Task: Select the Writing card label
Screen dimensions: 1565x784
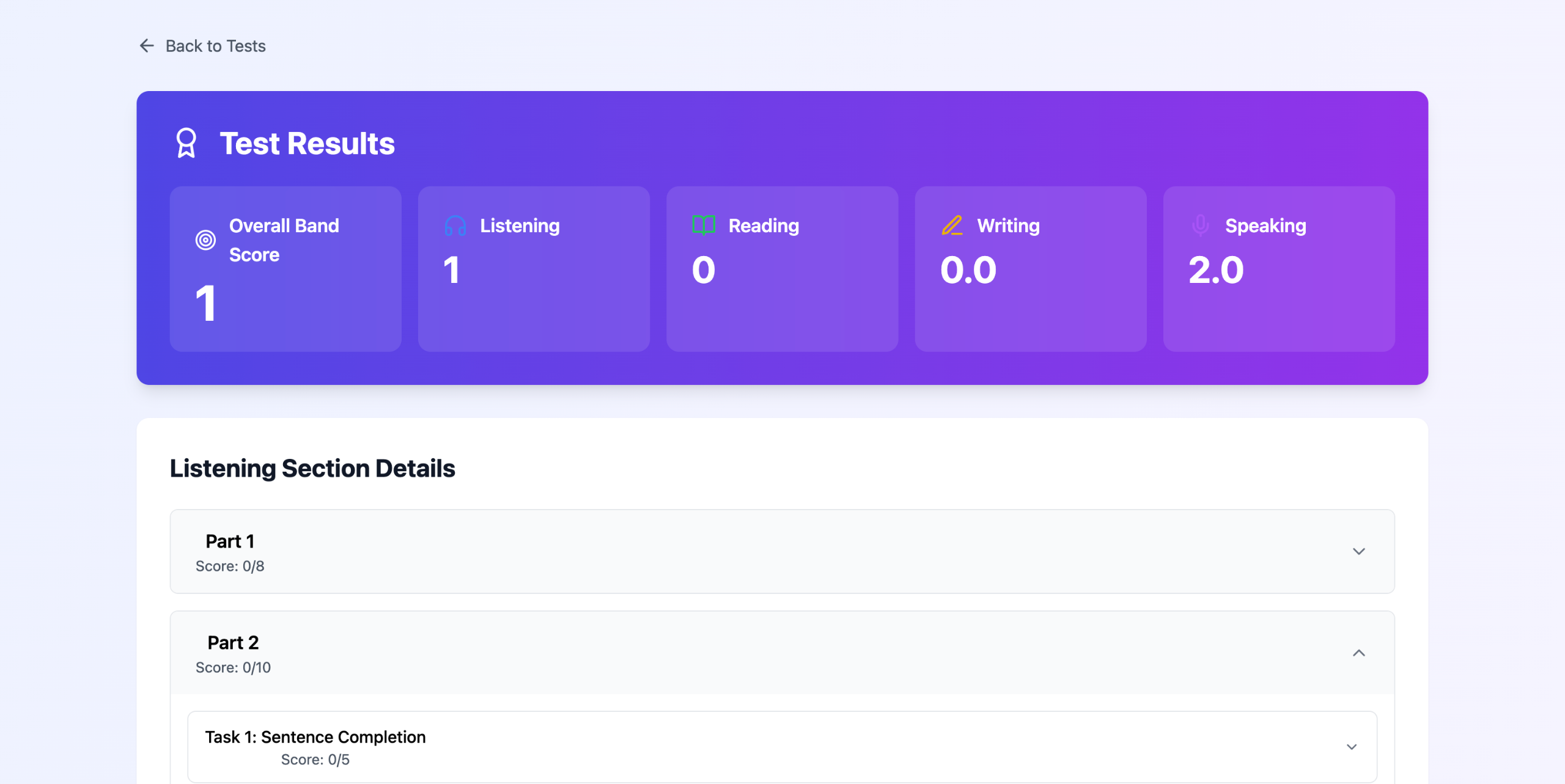Action: [x=1008, y=225]
